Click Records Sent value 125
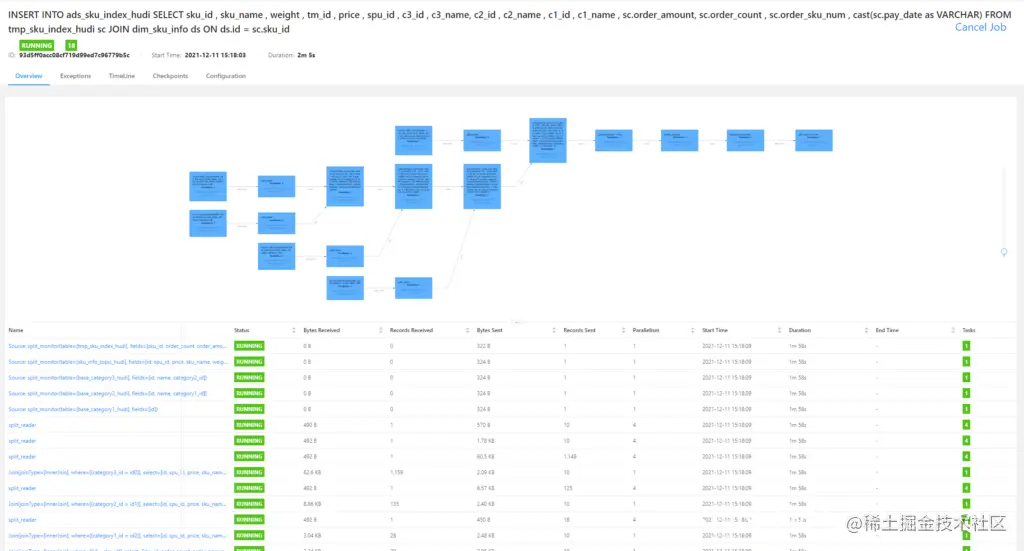The image size is (1024, 551). [x=568, y=488]
